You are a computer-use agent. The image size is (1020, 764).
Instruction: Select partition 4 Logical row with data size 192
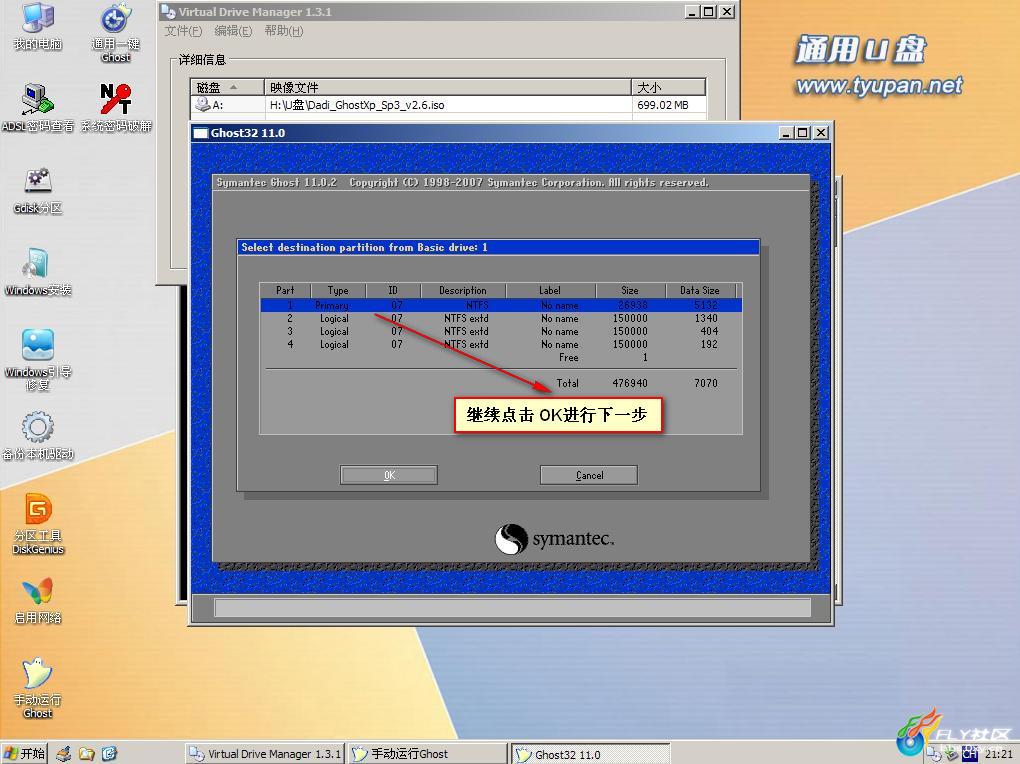[501, 344]
